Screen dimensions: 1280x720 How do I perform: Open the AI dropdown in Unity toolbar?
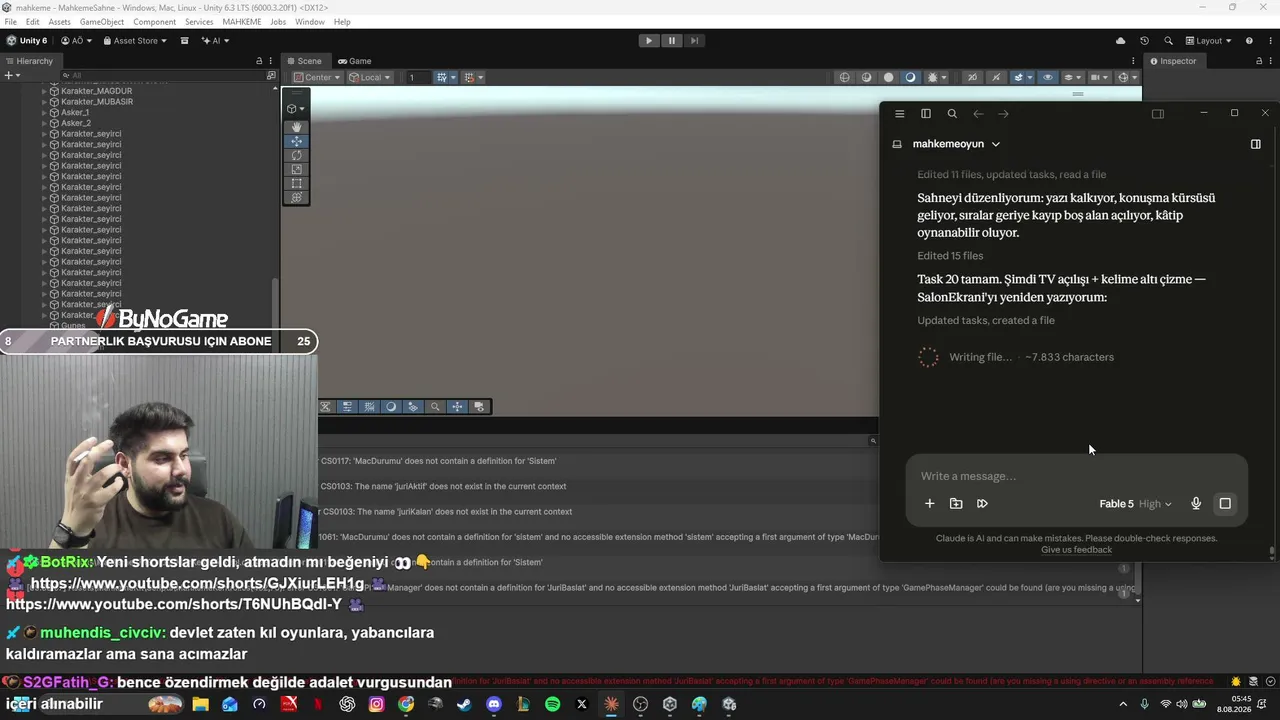(x=215, y=41)
